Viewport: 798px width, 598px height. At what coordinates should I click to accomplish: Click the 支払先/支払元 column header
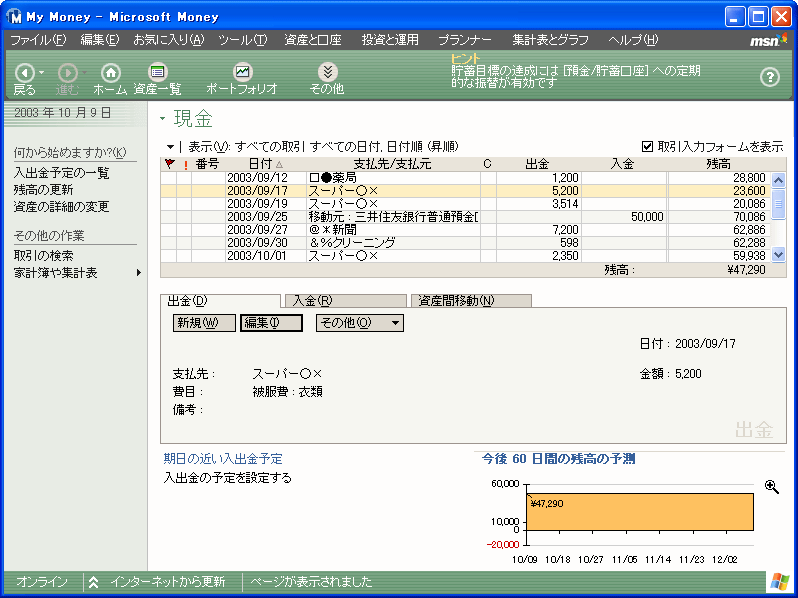pos(392,164)
